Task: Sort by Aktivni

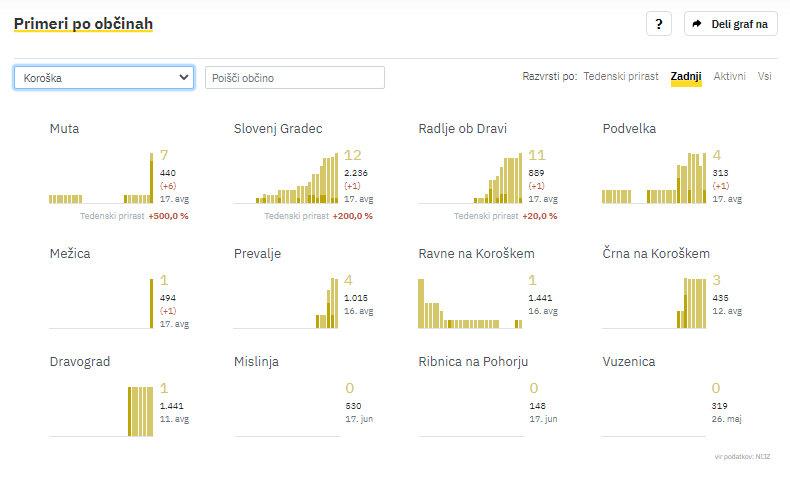Action: pos(729,76)
